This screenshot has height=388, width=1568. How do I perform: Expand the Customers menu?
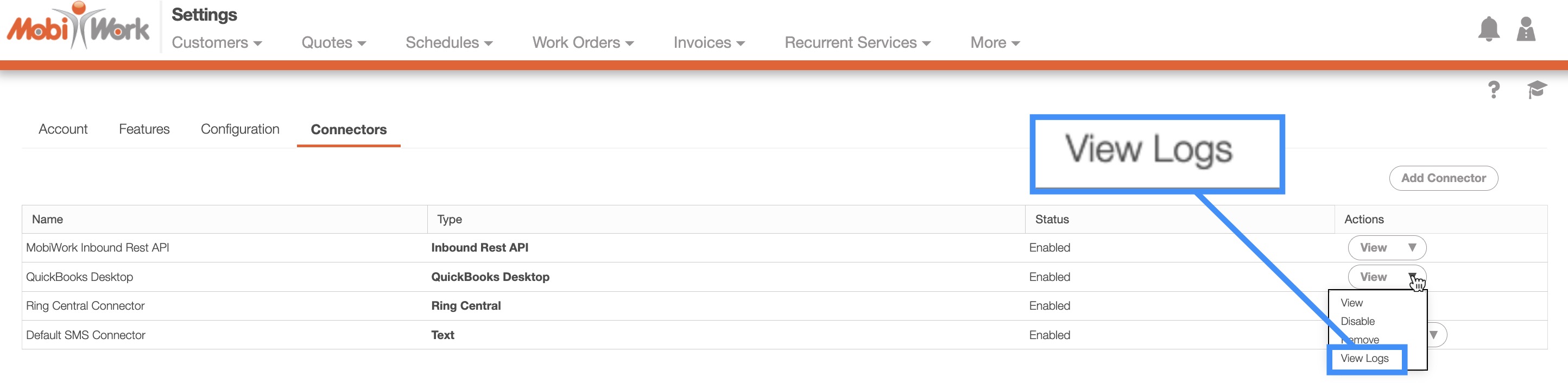tap(216, 42)
